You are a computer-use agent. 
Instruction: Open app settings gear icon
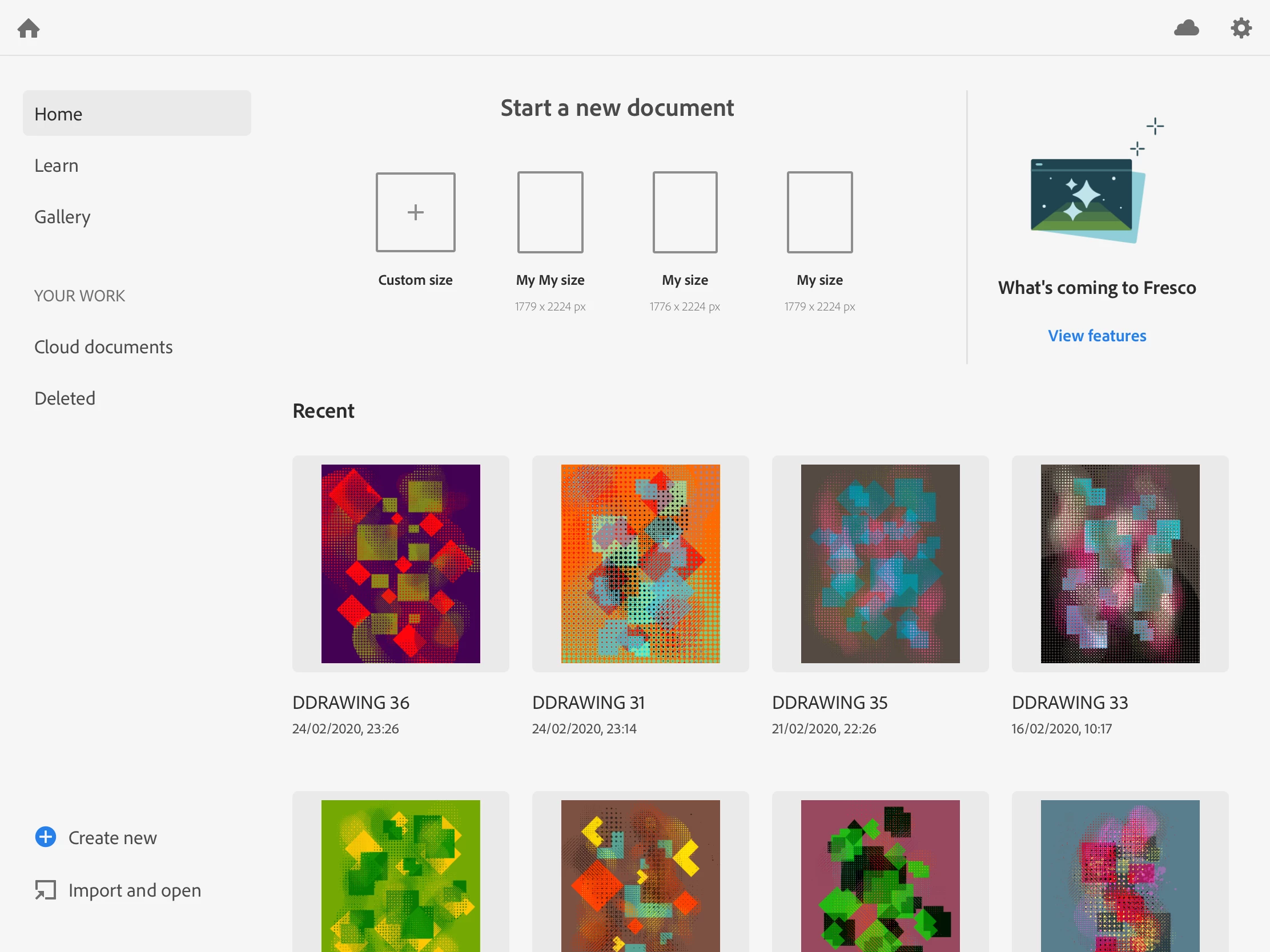pos(1241,27)
